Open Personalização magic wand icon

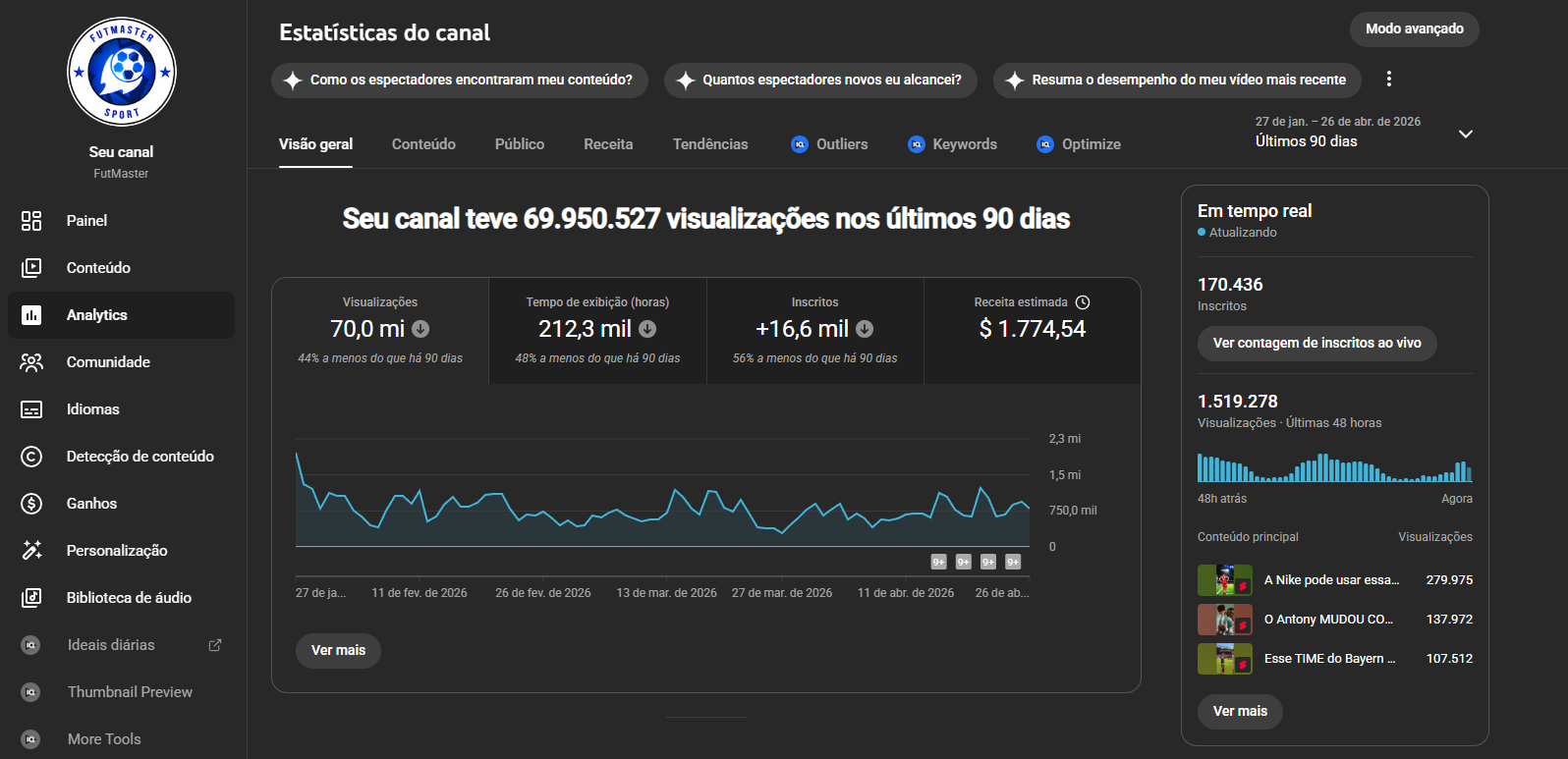click(x=31, y=551)
